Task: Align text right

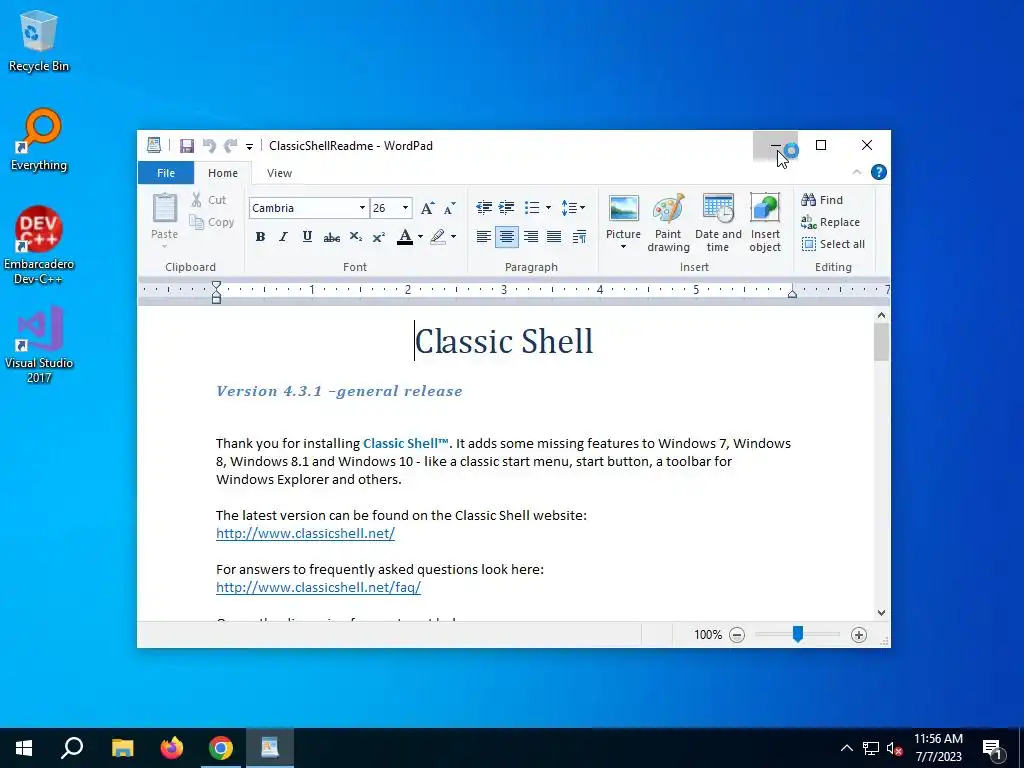Action: (x=531, y=236)
